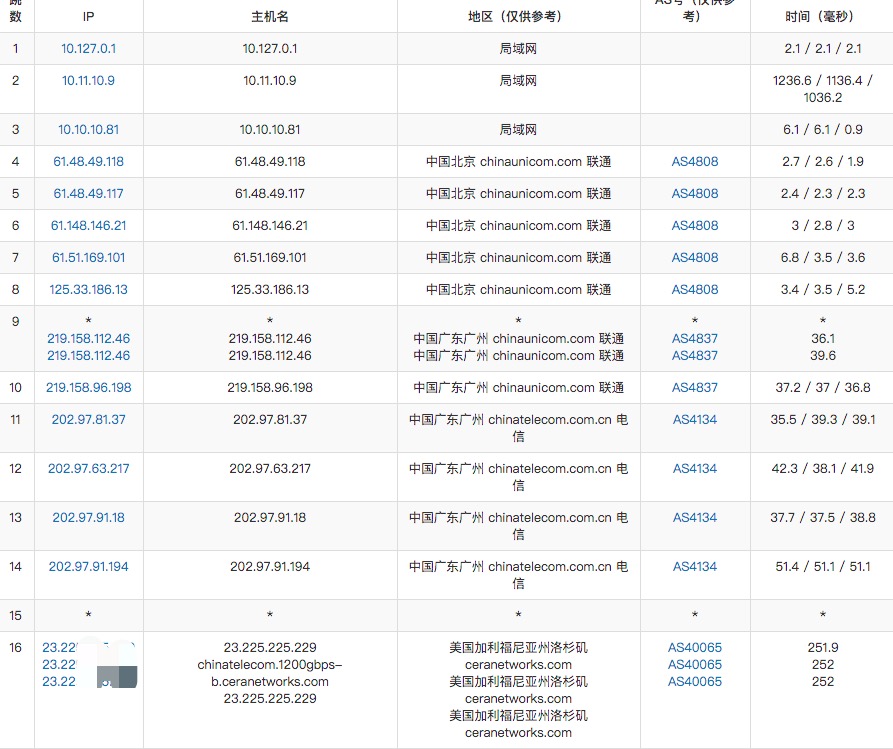Open AS4134 in the 202.97.91.18 row
Image resolution: width=893 pixels, height=749 pixels.
click(x=695, y=517)
